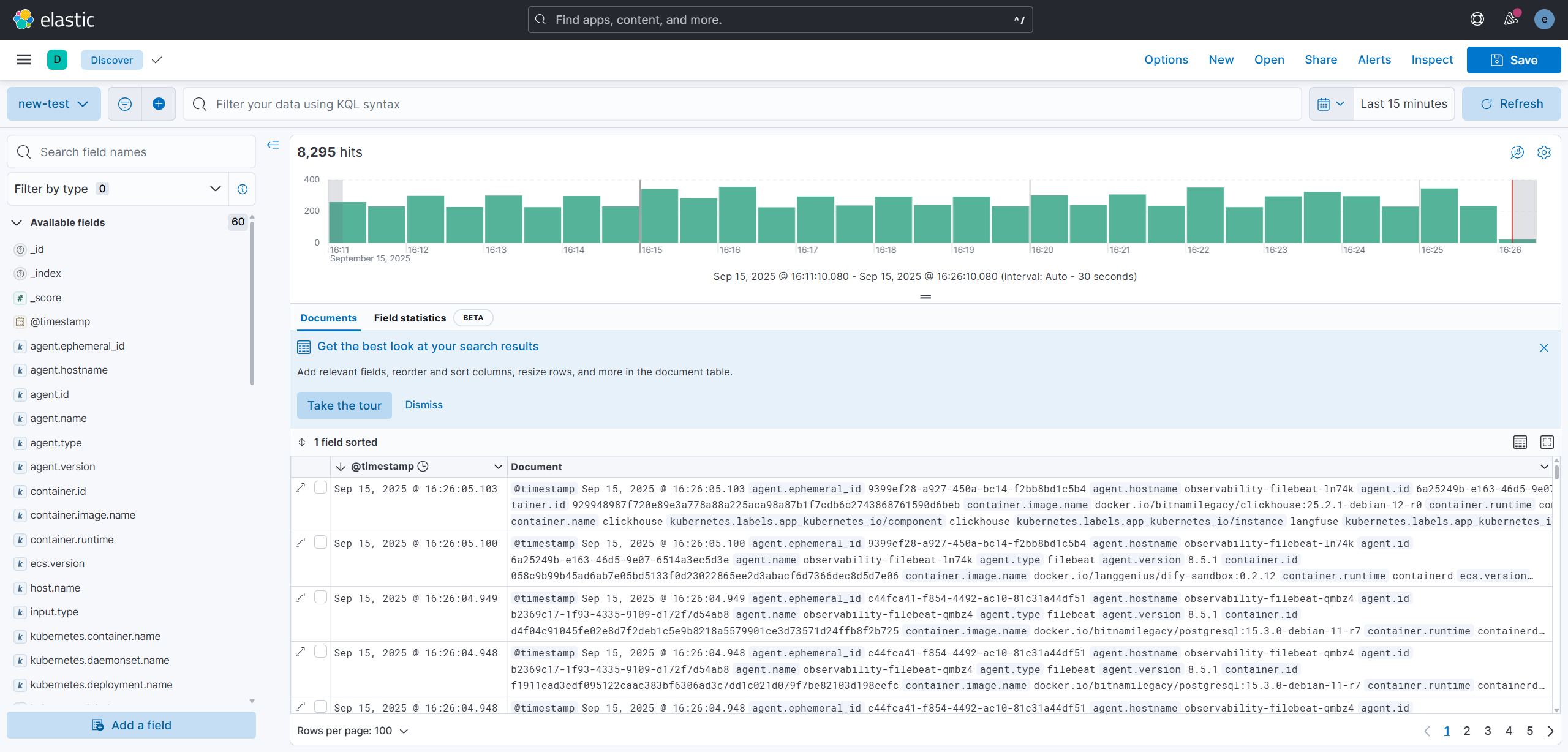The width and height of the screenshot is (1568, 752).
Task: Open the hamburger navigation menu
Action: tap(24, 59)
